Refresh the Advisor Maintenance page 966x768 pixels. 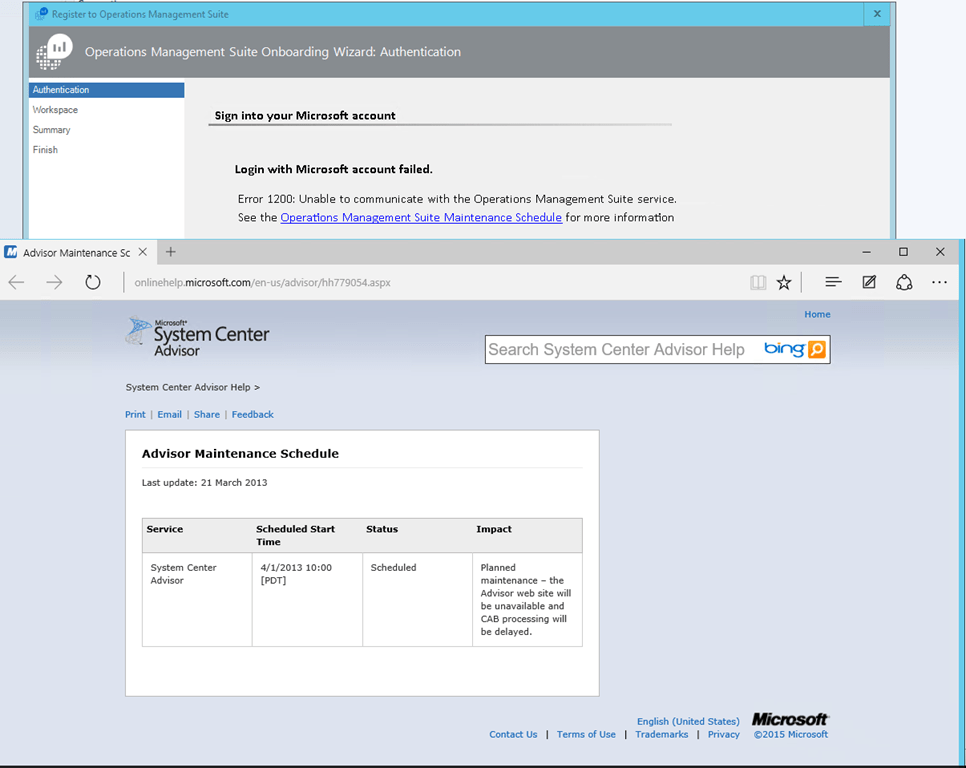(x=92, y=283)
